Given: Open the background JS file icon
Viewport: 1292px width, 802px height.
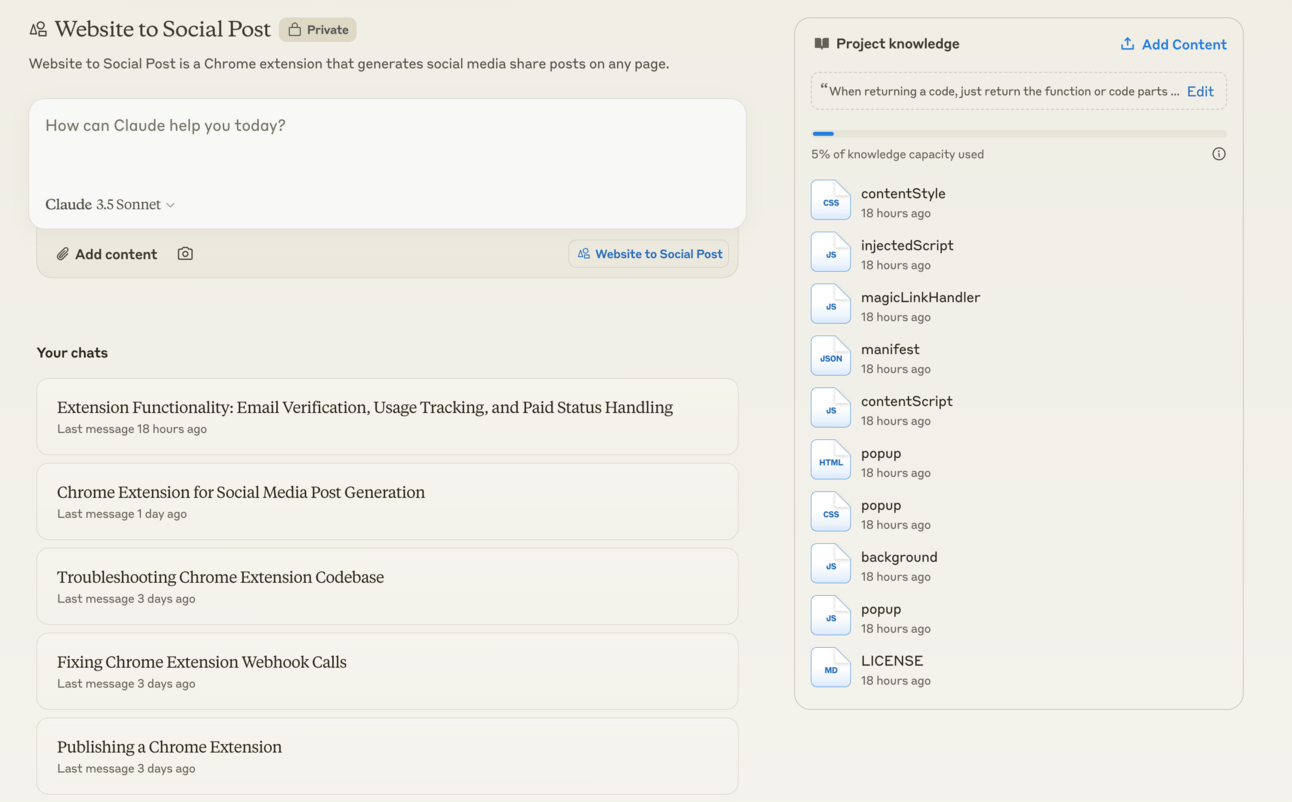Looking at the screenshot, I should pyautogui.click(x=830, y=565).
